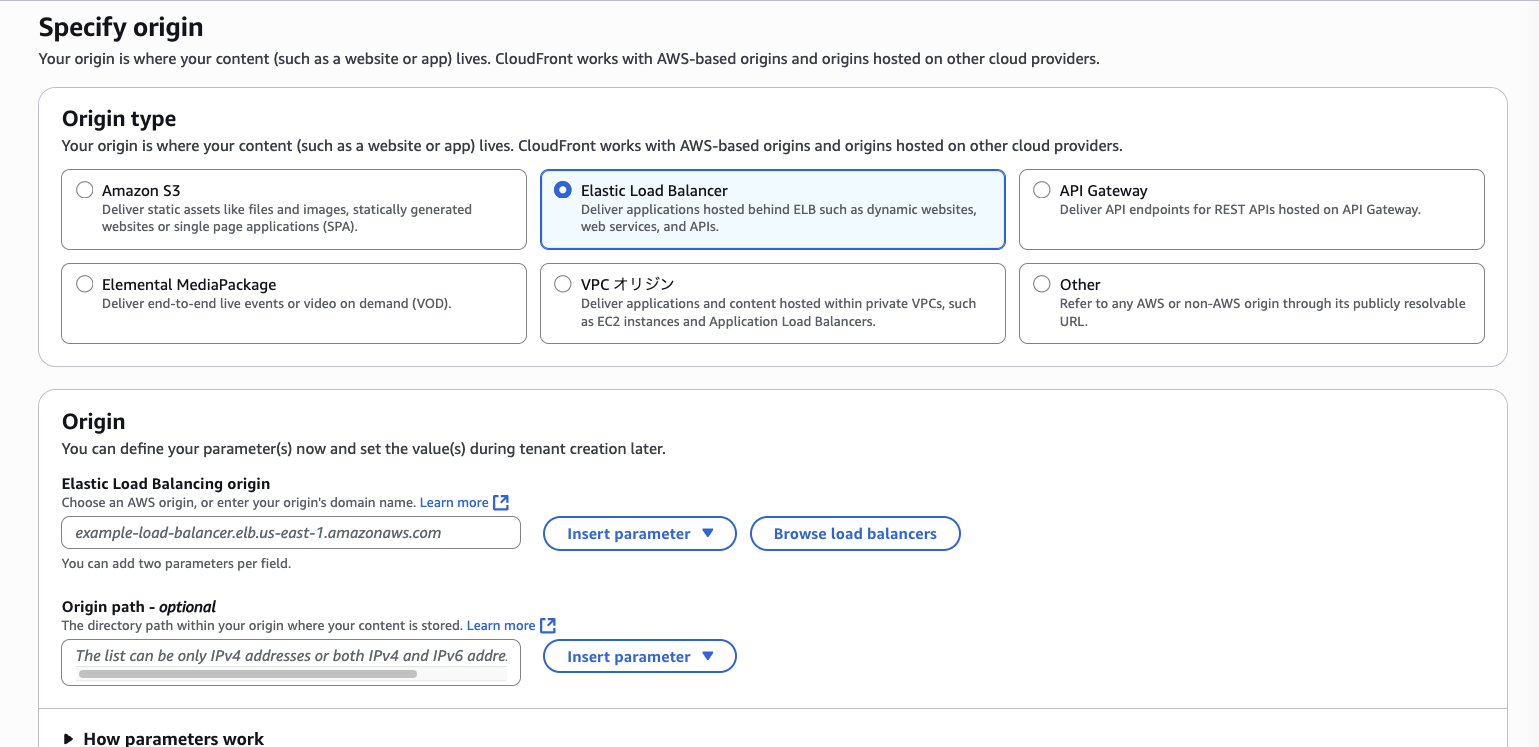Click the Browse load balancers button

pos(855,534)
